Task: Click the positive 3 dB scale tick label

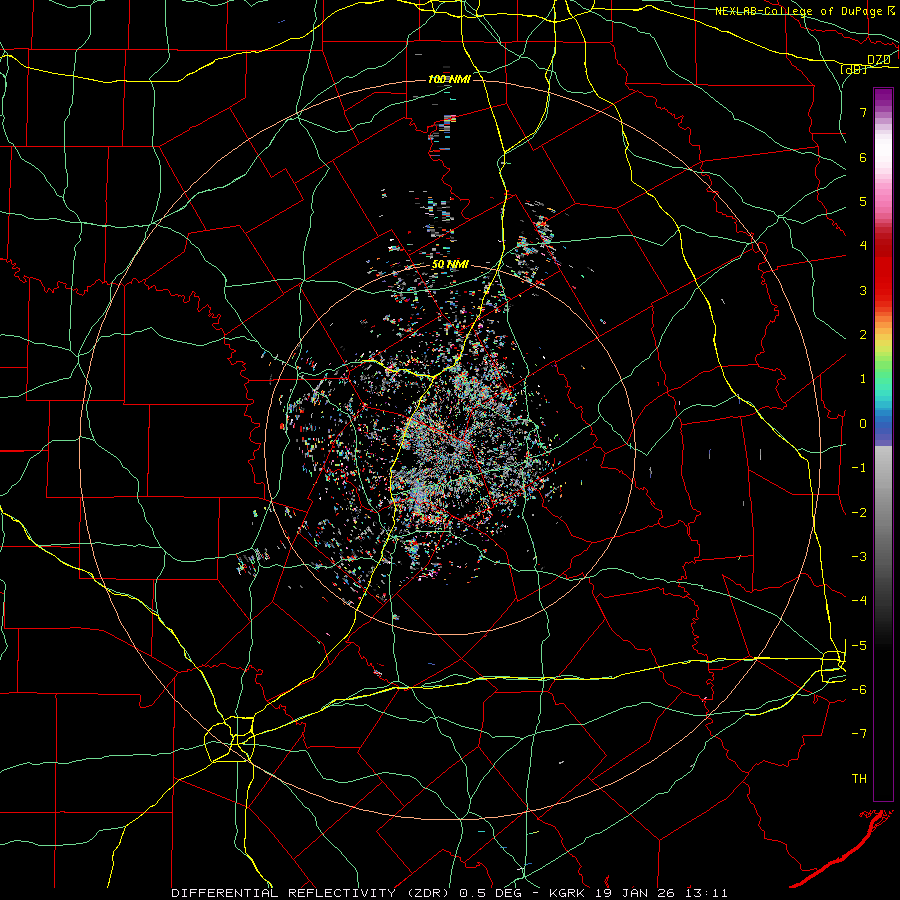Action: pos(863,290)
